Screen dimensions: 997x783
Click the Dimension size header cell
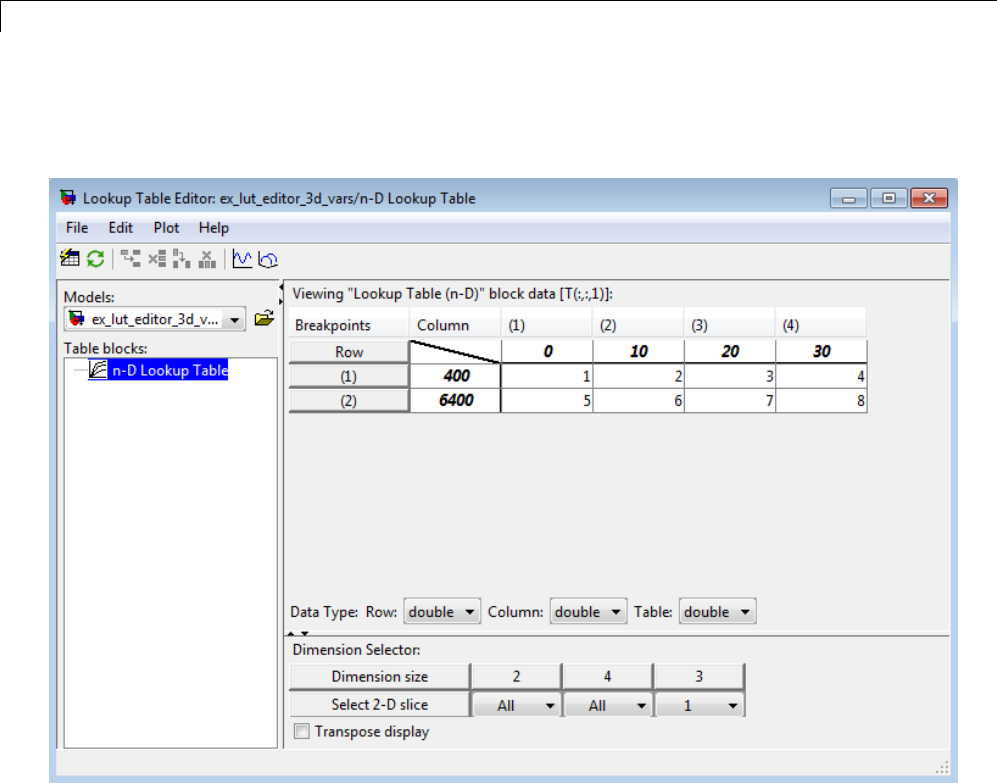(380, 676)
